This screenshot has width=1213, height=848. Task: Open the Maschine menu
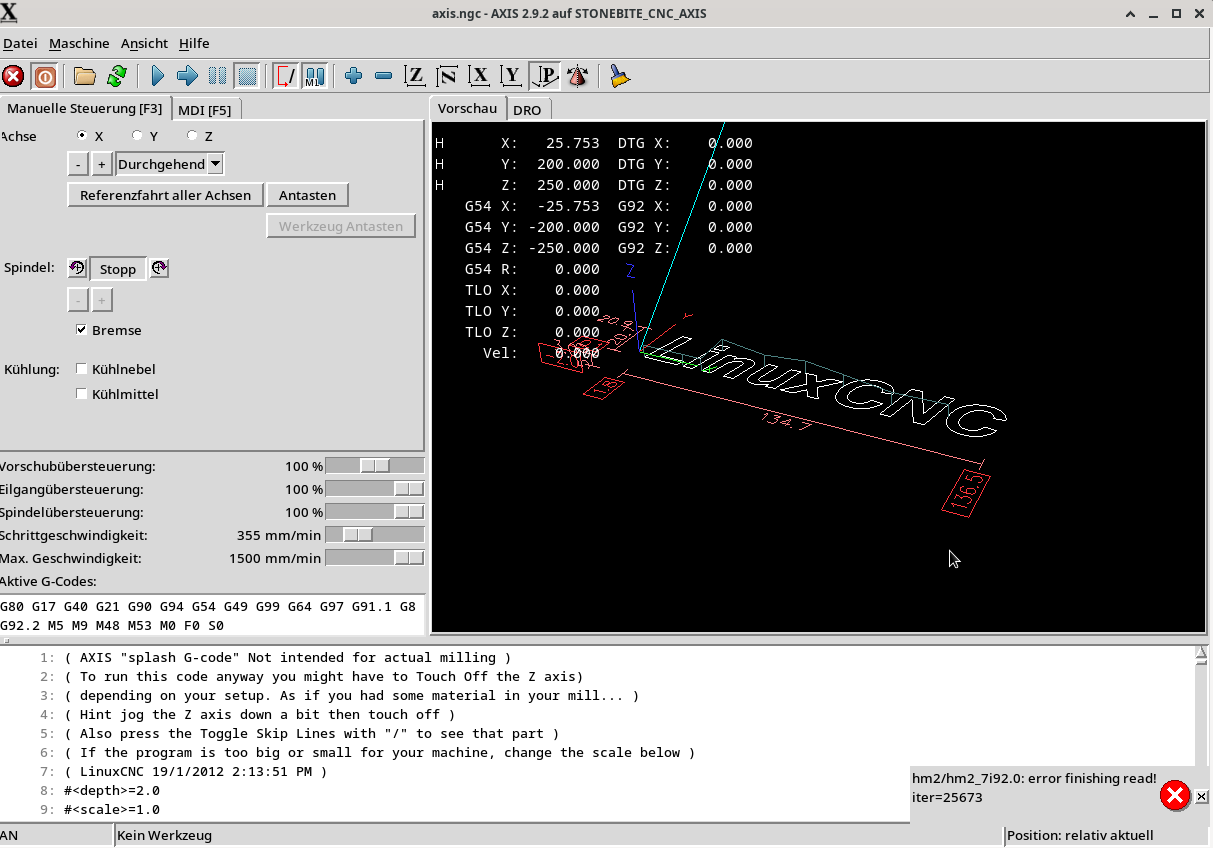tap(79, 43)
